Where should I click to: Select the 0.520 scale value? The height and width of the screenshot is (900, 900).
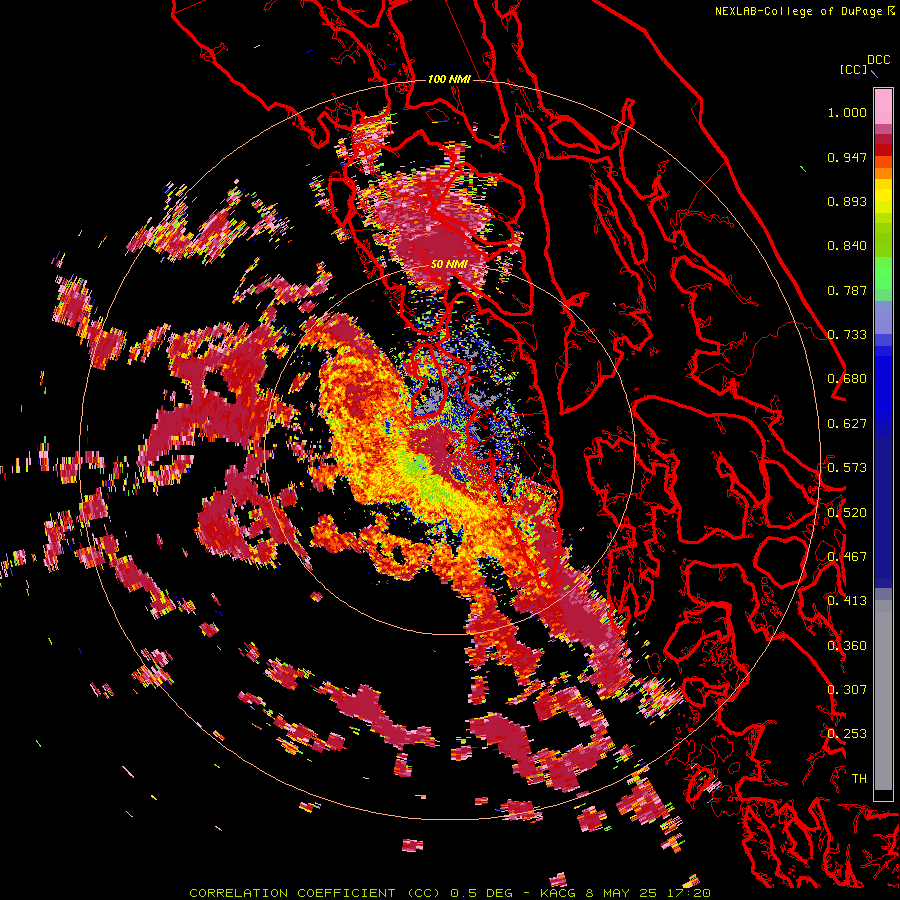point(847,513)
